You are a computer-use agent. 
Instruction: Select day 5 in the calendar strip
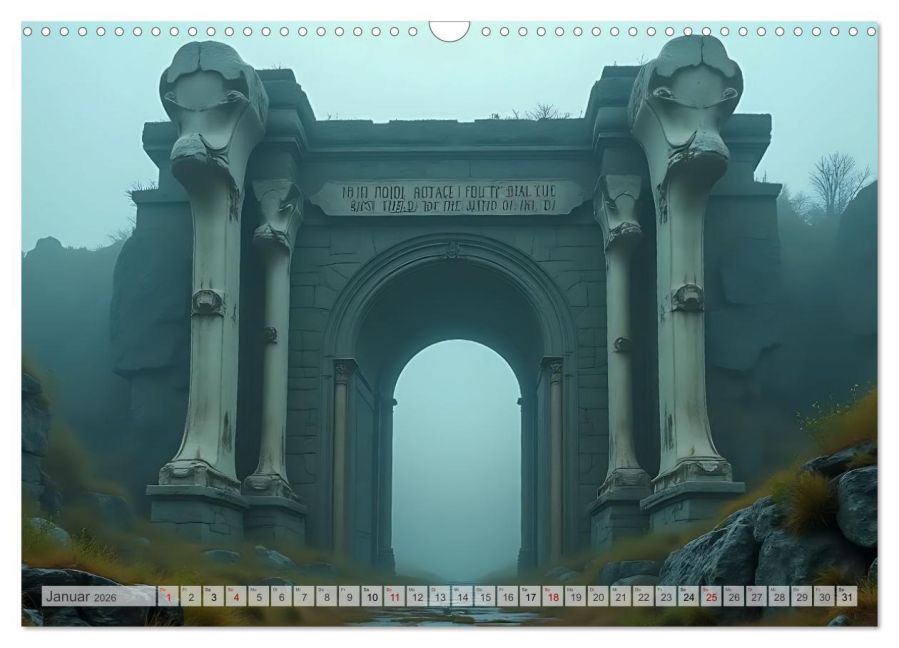259,596
